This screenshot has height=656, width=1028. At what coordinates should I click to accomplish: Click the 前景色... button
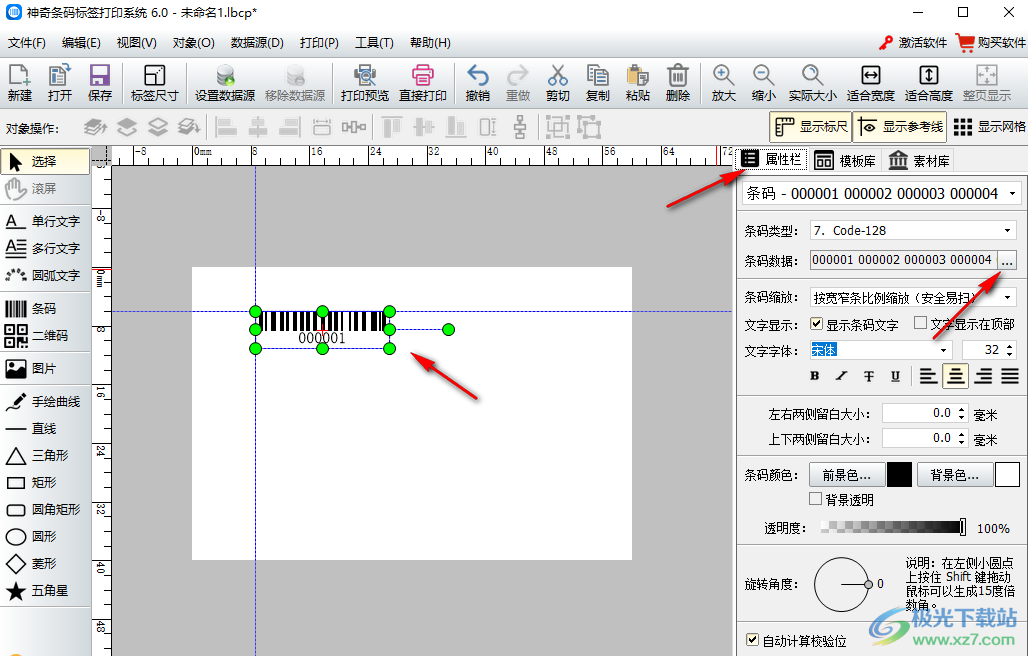[846, 475]
